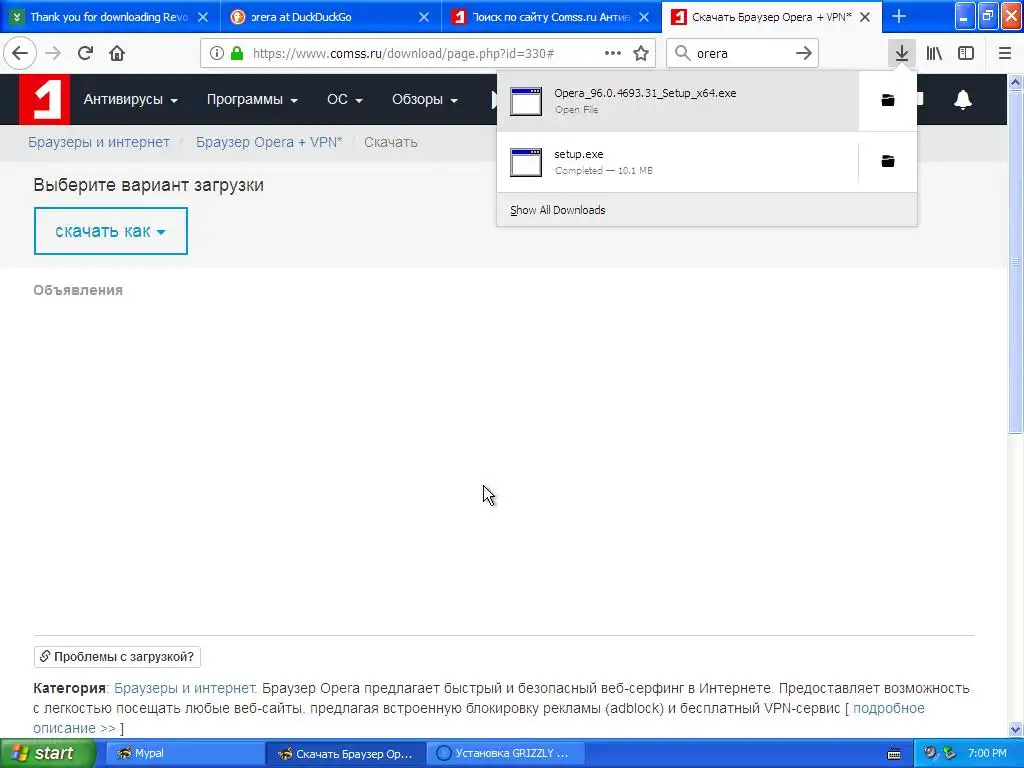Follow the Браузеры и интернет breadcrumb
This screenshot has height=768, width=1024.
pos(99,142)
